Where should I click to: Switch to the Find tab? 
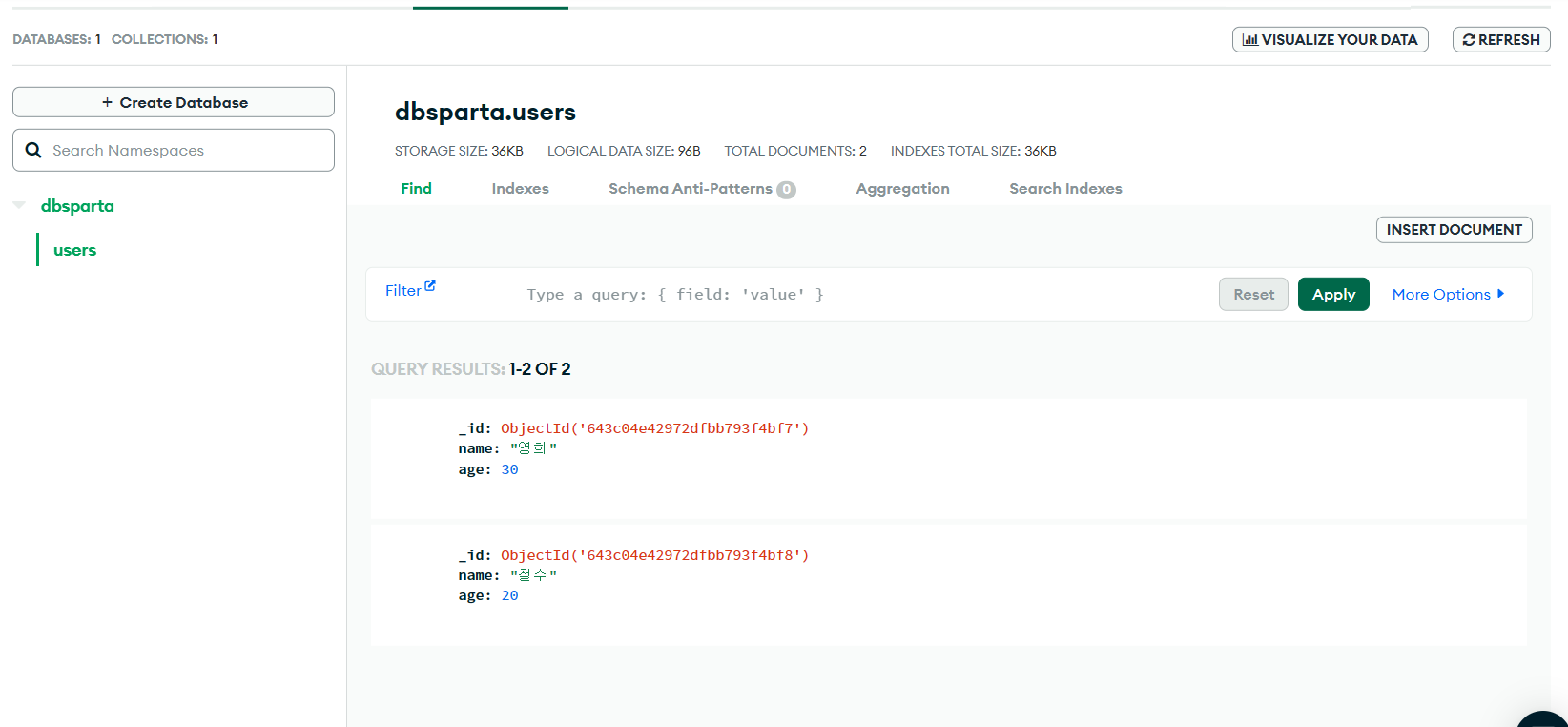coord(416,188)
